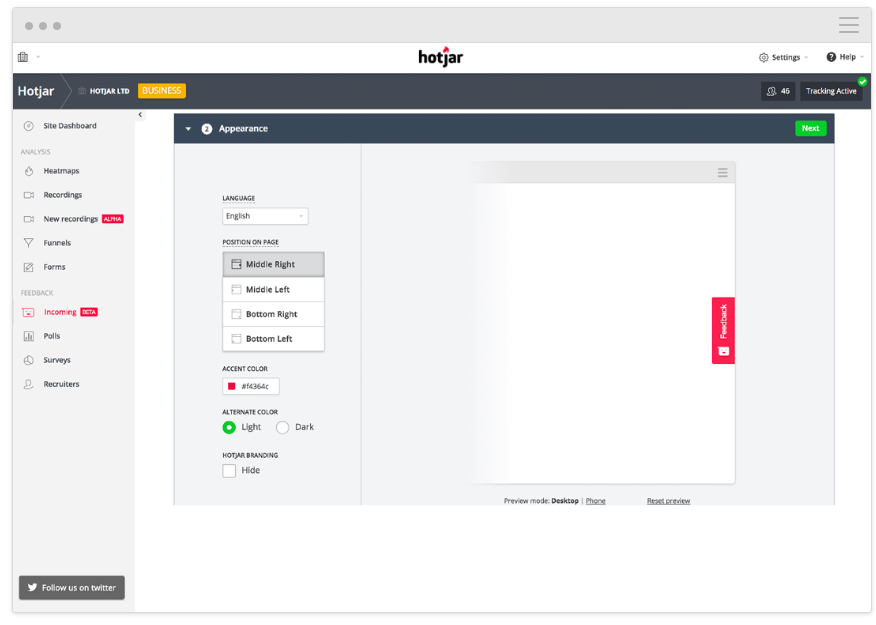Open Surveys from the sidebar
Image resolution: width=876 pixels, height=625 pixels.
[57, 360]
